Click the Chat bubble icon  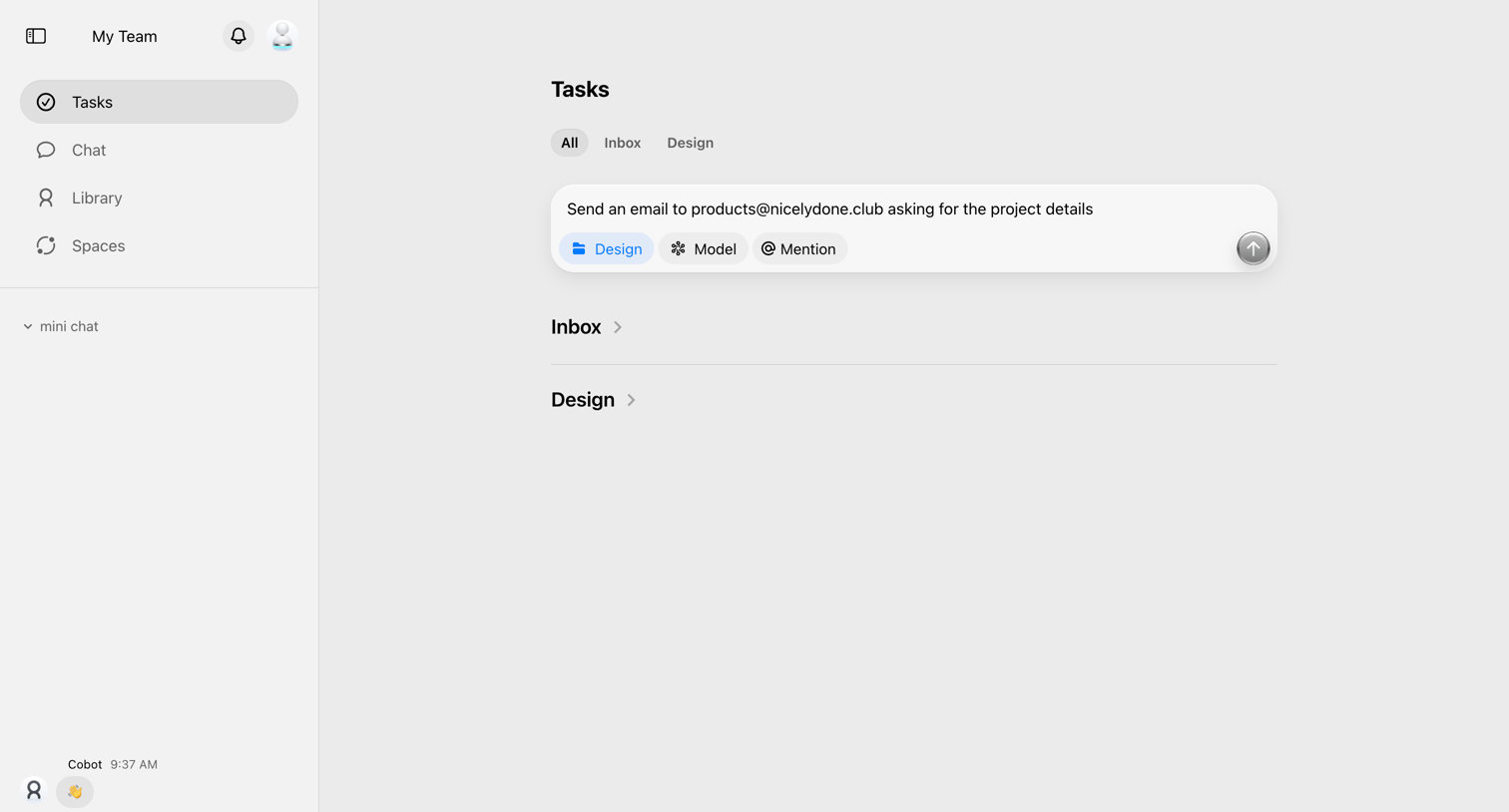pyautogui.click(x=46, y=150)
